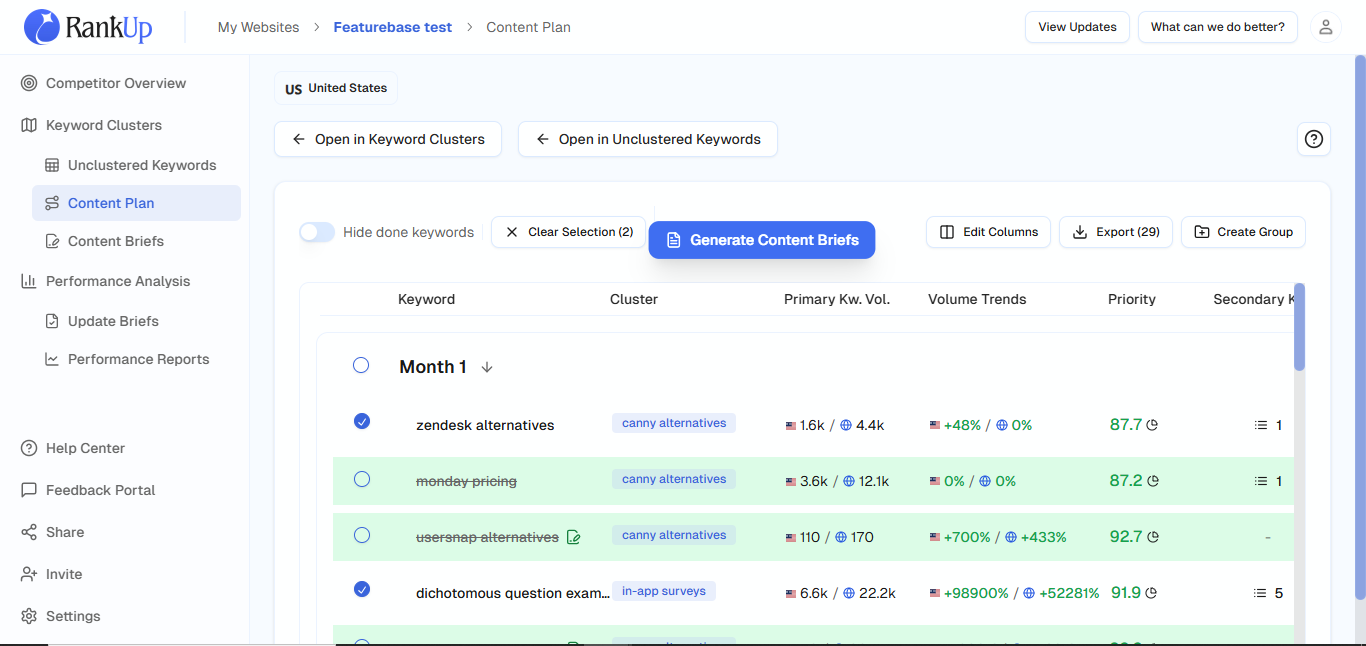
Task: Click the Competitor Overview target icon
Action: [29, 83]
